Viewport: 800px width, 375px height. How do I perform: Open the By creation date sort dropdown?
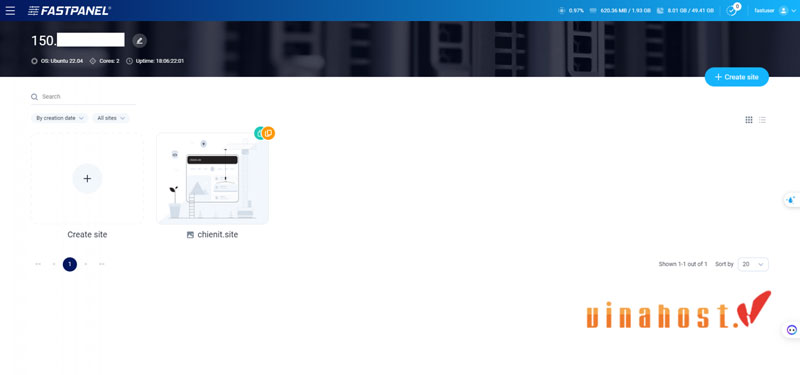click(x=60, y=118)
